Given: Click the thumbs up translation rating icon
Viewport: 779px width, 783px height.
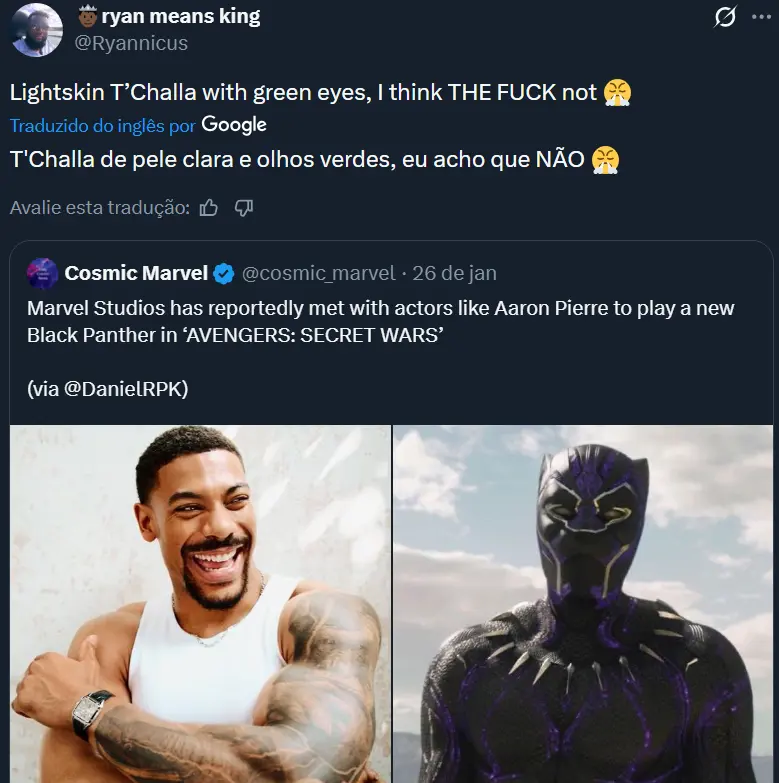Looking at the screenshot, I should [209, 208].
